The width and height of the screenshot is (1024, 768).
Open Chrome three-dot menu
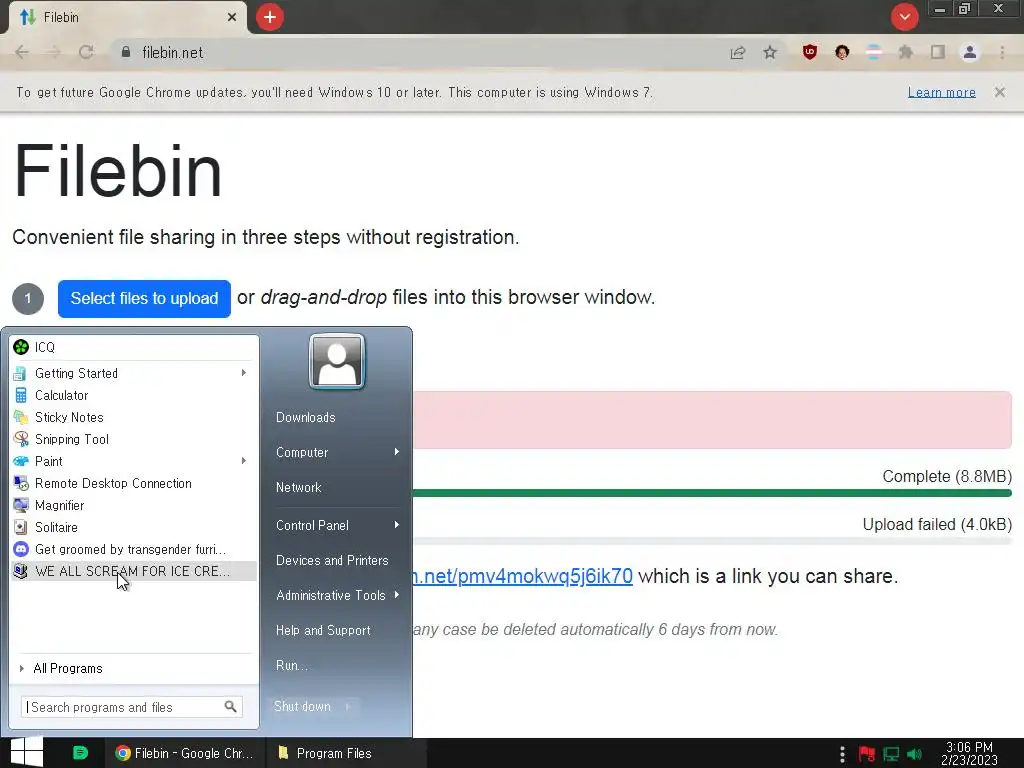1002,52
